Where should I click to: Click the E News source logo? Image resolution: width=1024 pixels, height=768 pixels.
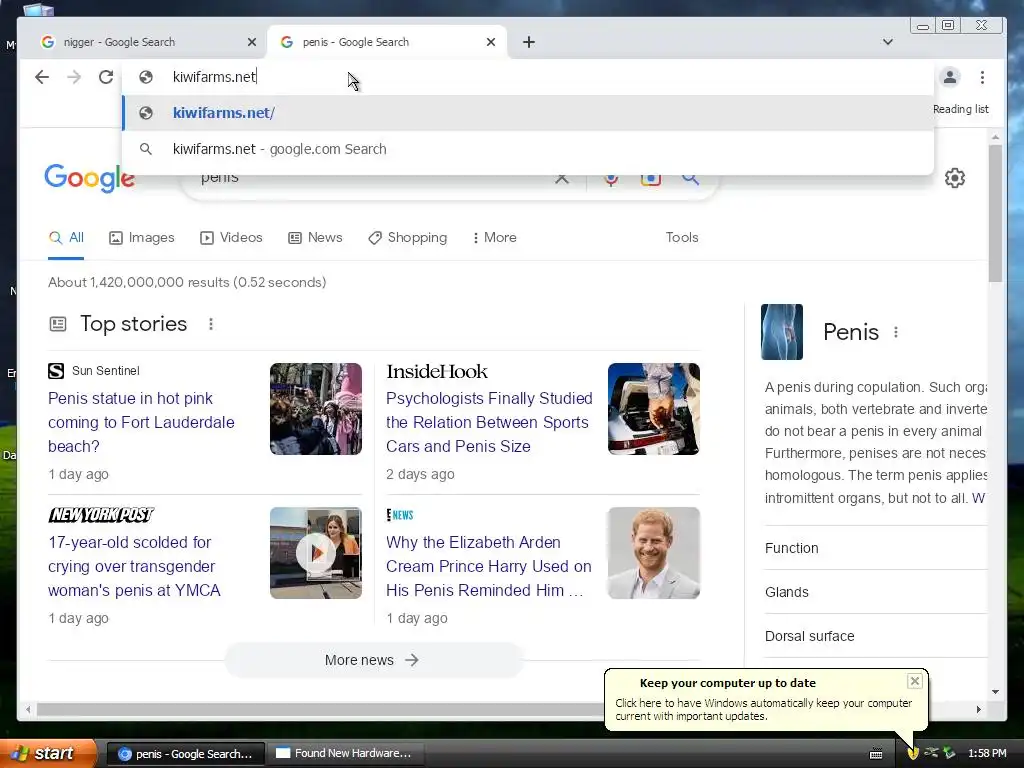(x=400, y=515)
